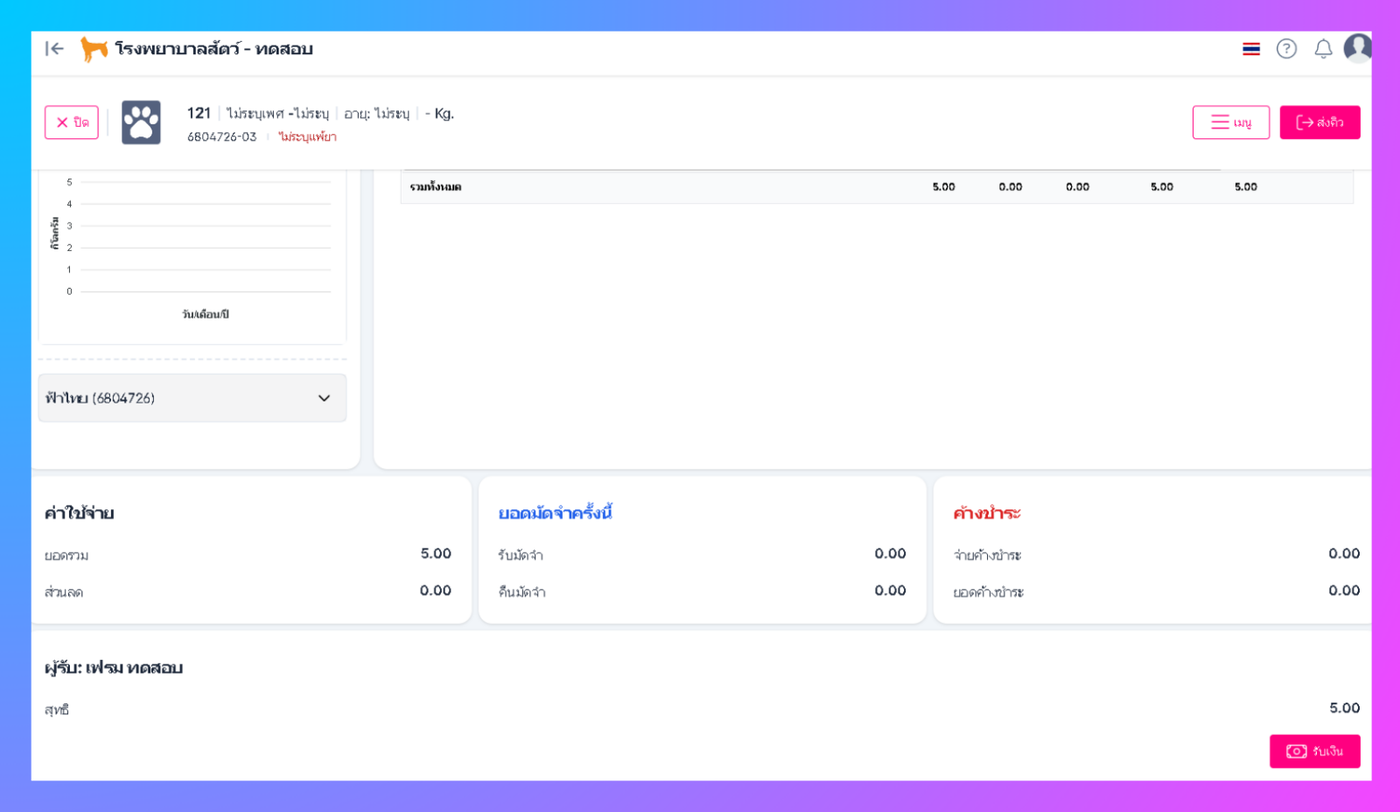Open the user profile avatar
Viewport: 1400px width, 812px height.
(x=1358, y=47)
